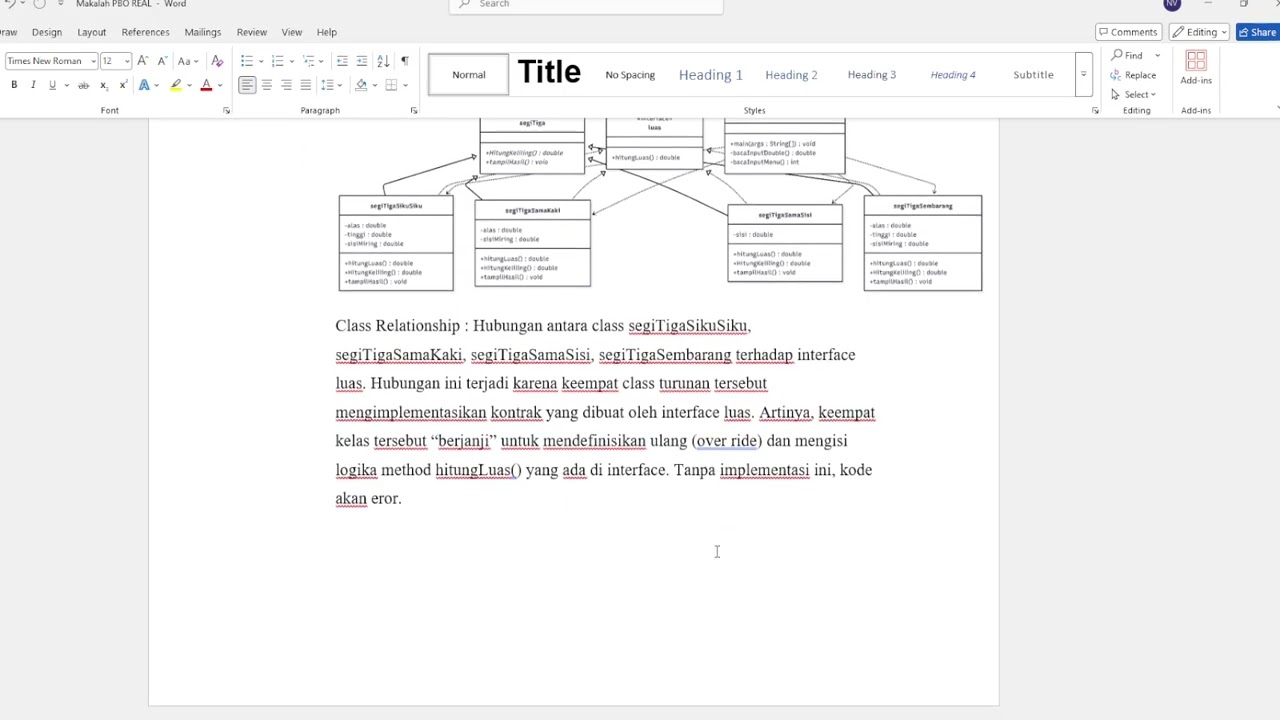Click the numbered list icon
Viewport: 1280px width, 720px height.
[278, 61]
